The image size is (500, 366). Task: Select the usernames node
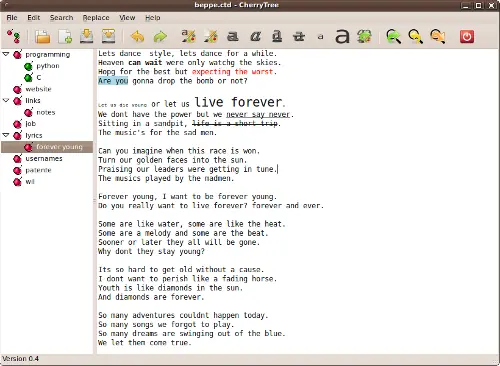point(44,158)
